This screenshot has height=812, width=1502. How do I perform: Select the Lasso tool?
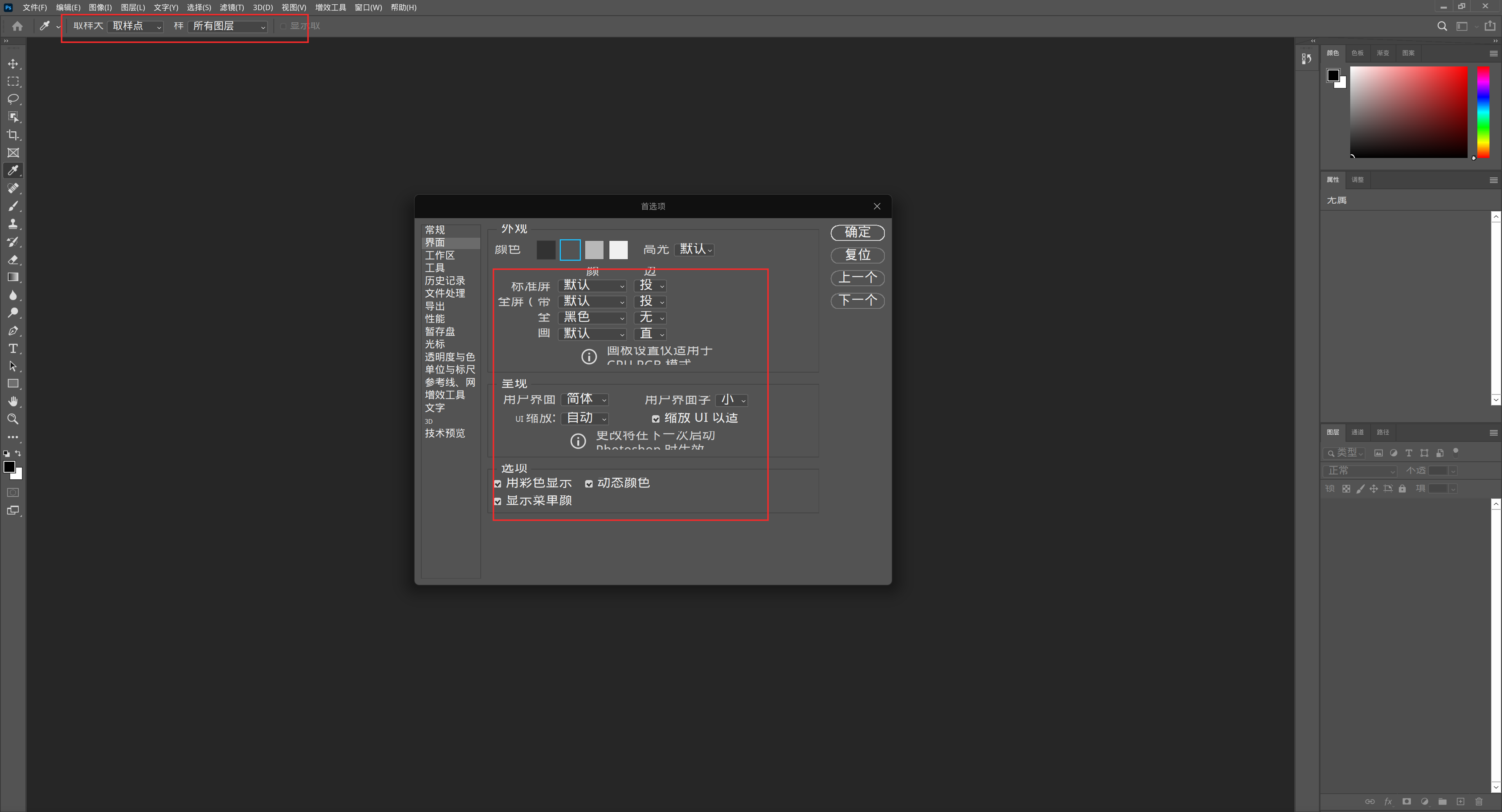13,99
